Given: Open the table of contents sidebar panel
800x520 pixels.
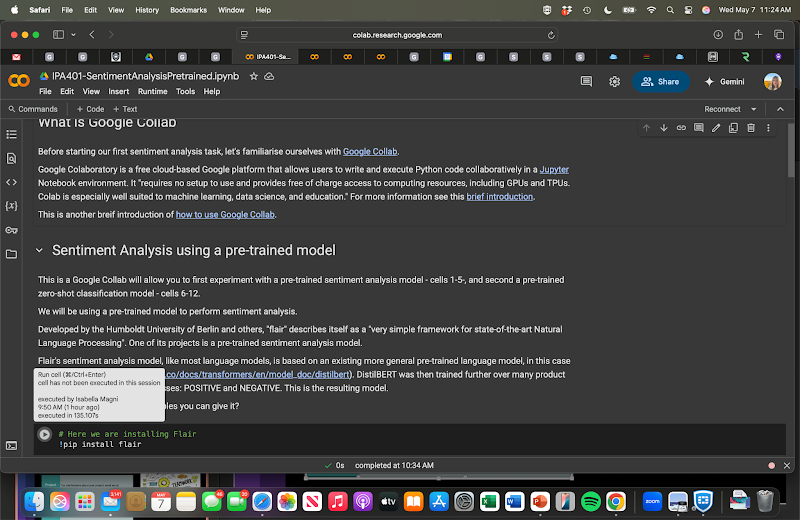Looking at the screenshot, I should pyautogui.click(x=11, y=134).
